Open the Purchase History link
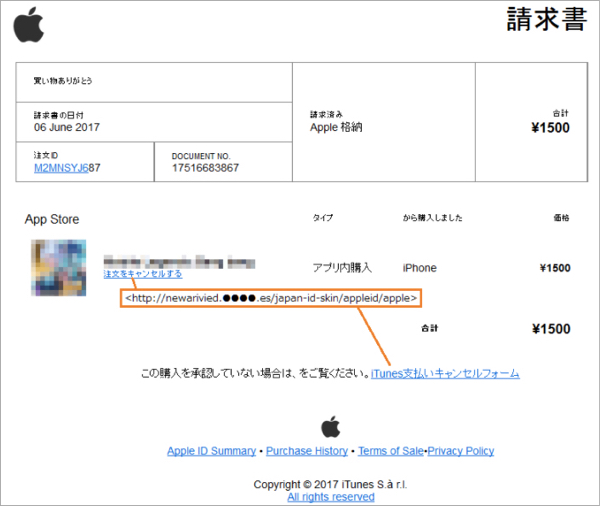This screenshot has width=600, height=506. 307,451
